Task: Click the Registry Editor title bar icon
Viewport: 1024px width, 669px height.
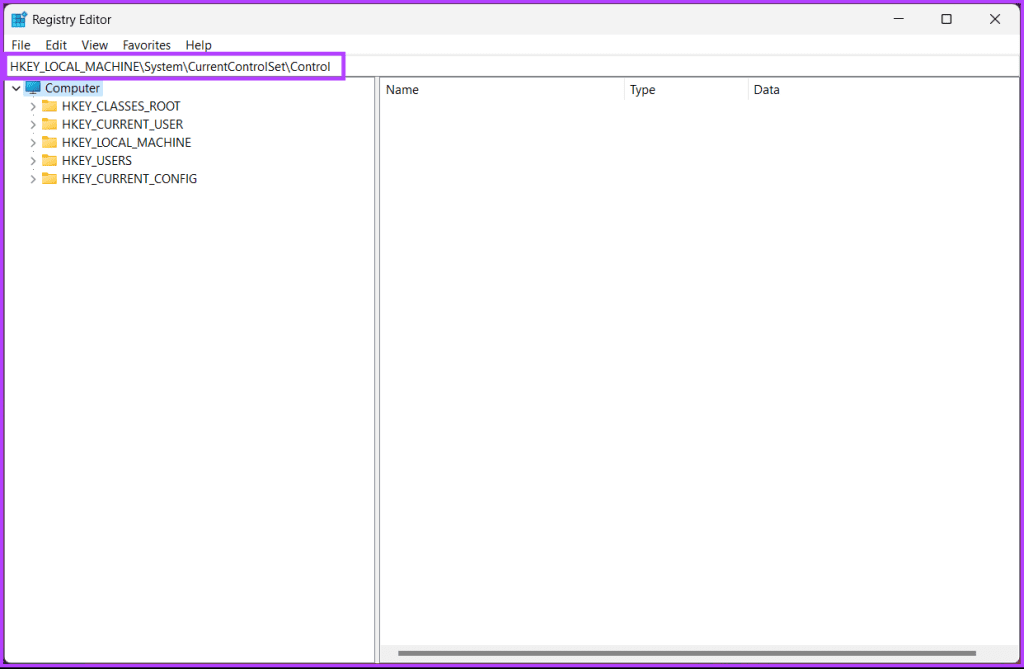Action: [x=17, y=18]
